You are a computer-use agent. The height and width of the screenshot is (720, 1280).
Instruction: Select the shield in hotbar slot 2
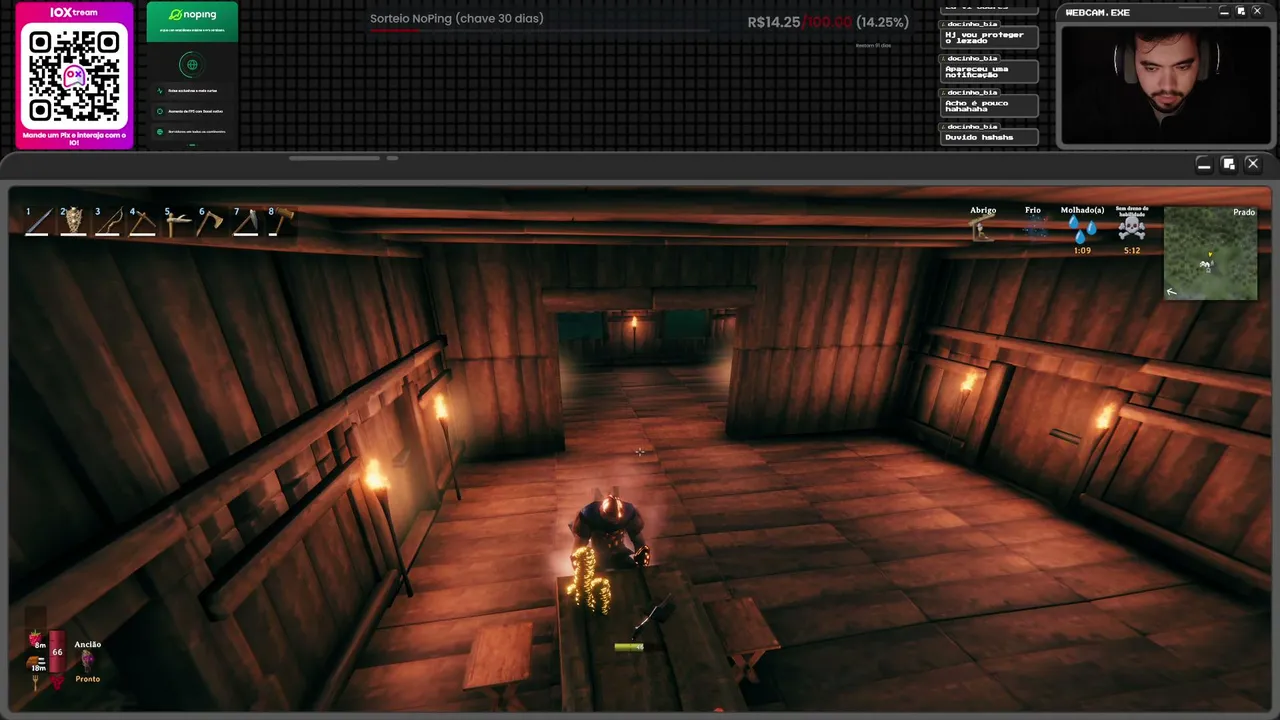point(72,222)
